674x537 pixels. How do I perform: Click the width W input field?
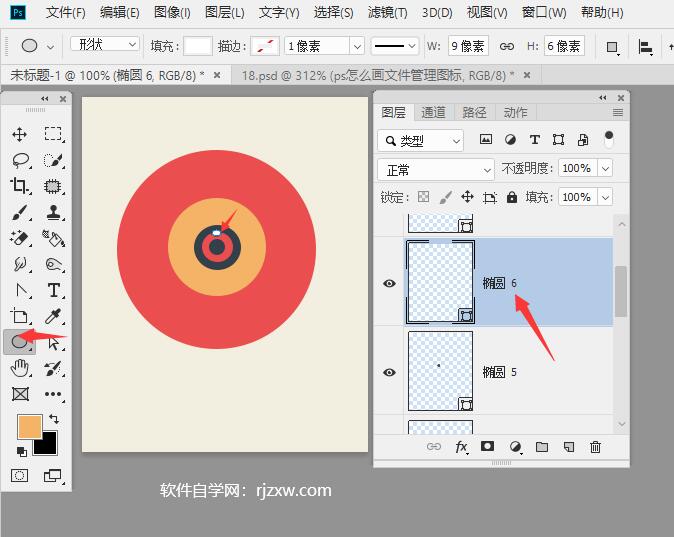(x=468, y=46)
